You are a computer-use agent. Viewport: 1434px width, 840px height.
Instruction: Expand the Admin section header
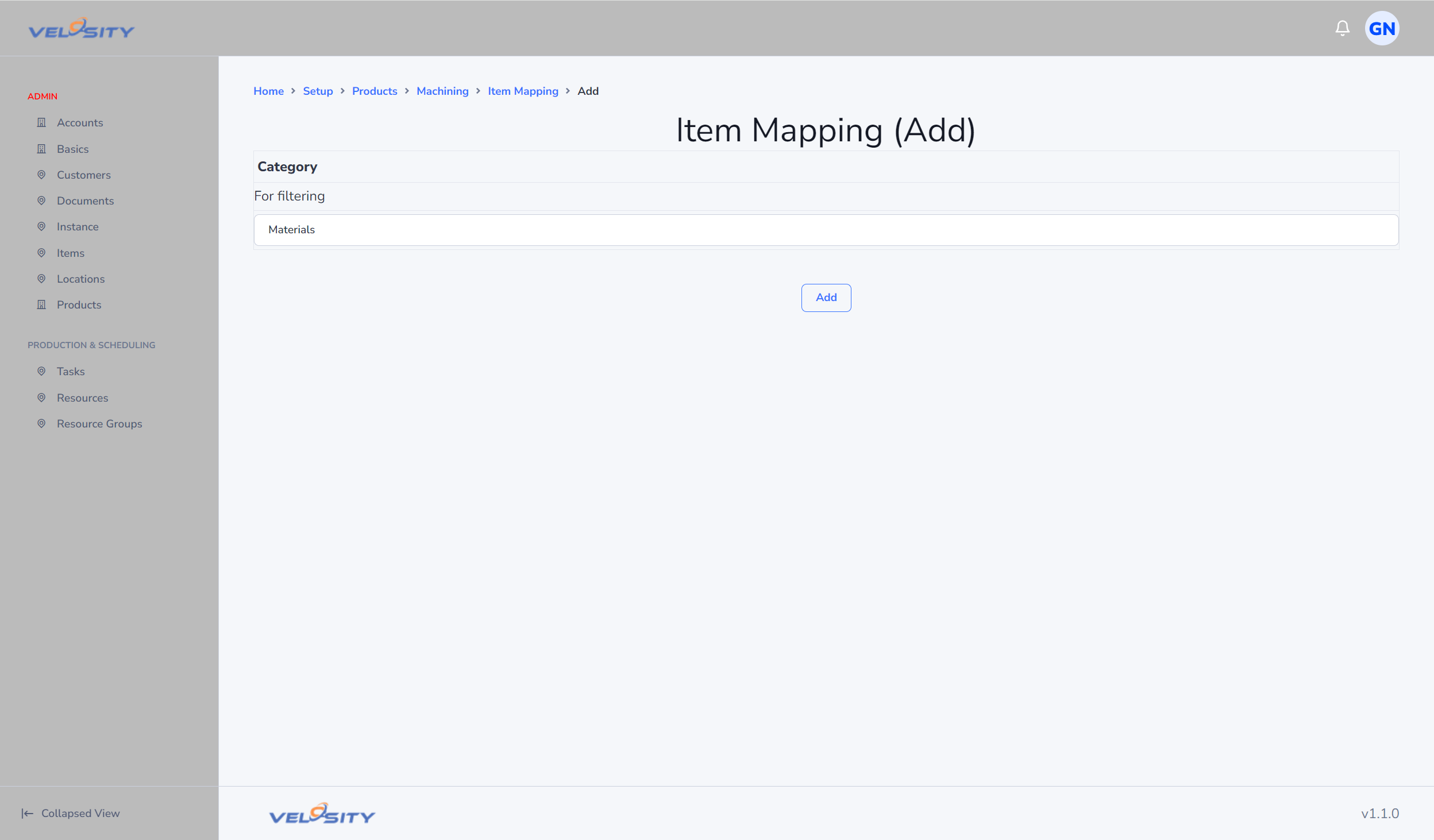pyautogui.click(x=42, y=96)
